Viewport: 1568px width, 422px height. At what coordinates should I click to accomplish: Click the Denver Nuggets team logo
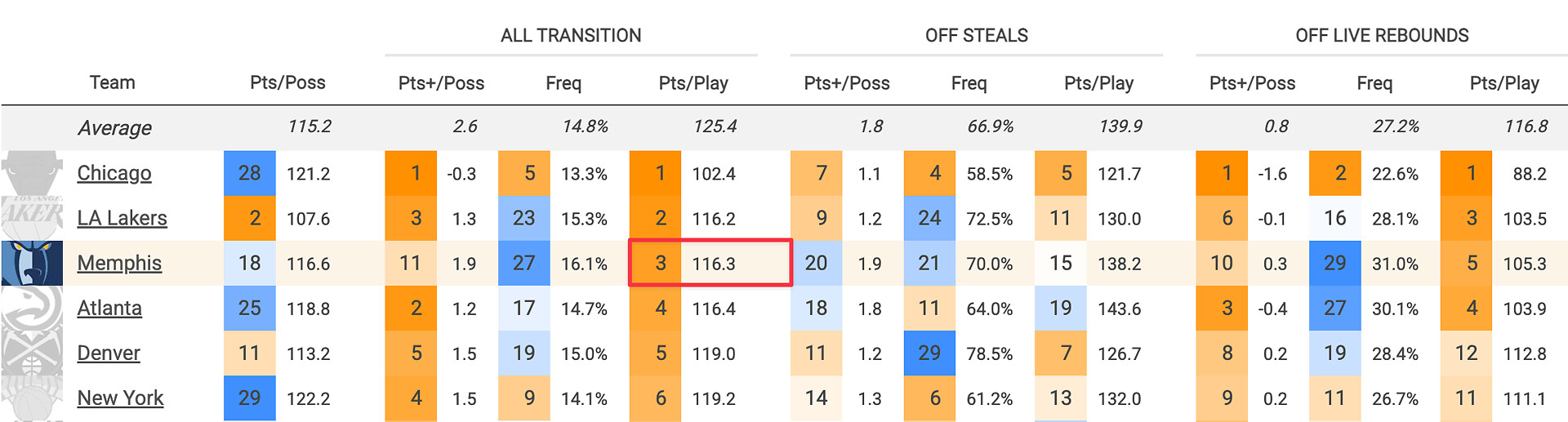tap(32, 353)
